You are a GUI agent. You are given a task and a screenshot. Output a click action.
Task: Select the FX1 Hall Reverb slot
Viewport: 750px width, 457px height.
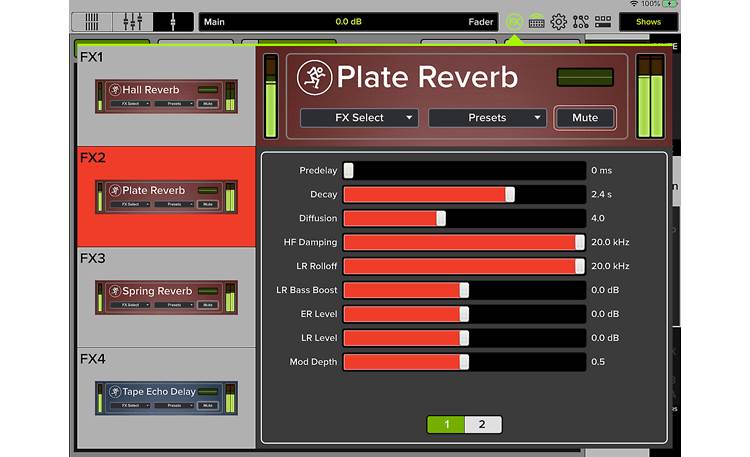[x=166, y=96]
